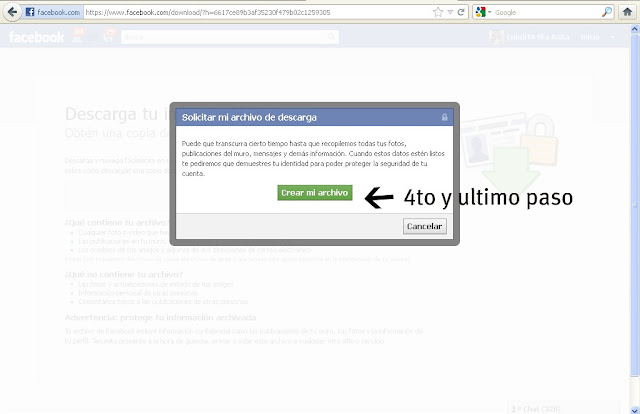The height and width of the screenshot is (414, 640).
Task: Click in the Google search input box
Action: pyautogui.click(x=547, y=12)
